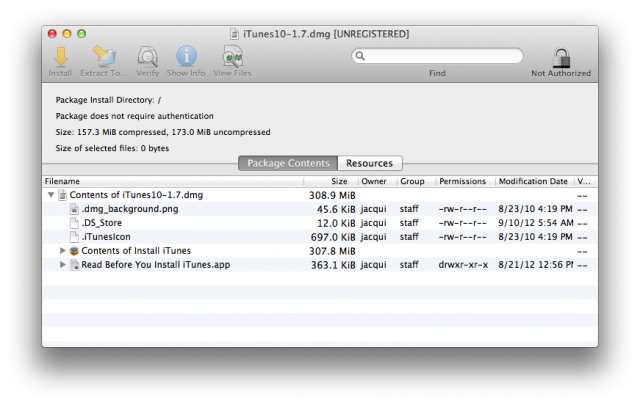Click the 363.1 KiB size value
This screenshot has width=640, height=405.
pyautogui.click(x=333, y=265)
